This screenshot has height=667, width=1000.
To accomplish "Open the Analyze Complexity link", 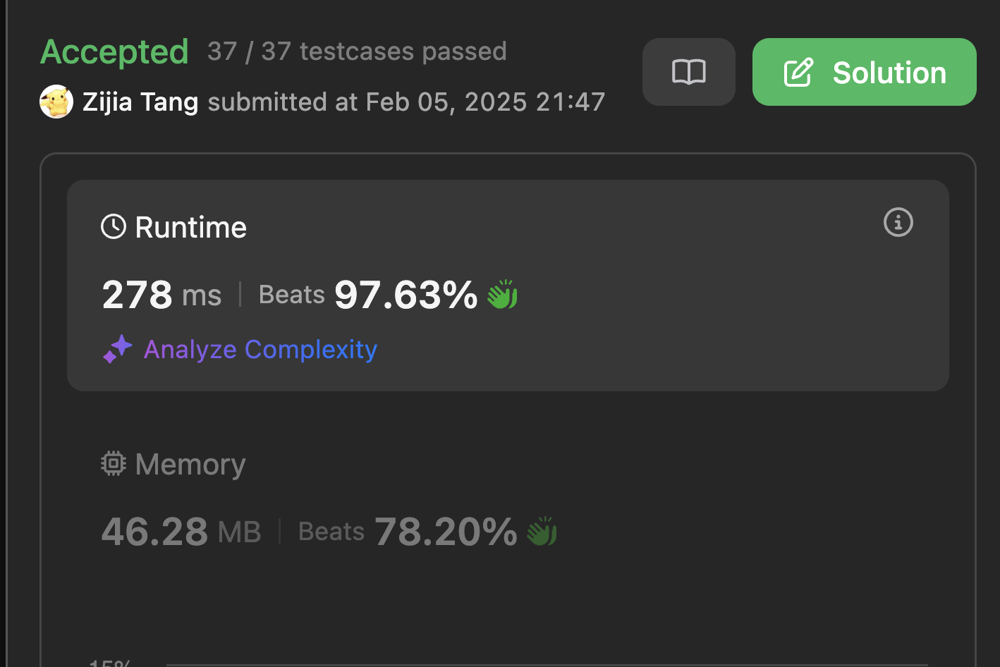I will [x=260, y=349].
